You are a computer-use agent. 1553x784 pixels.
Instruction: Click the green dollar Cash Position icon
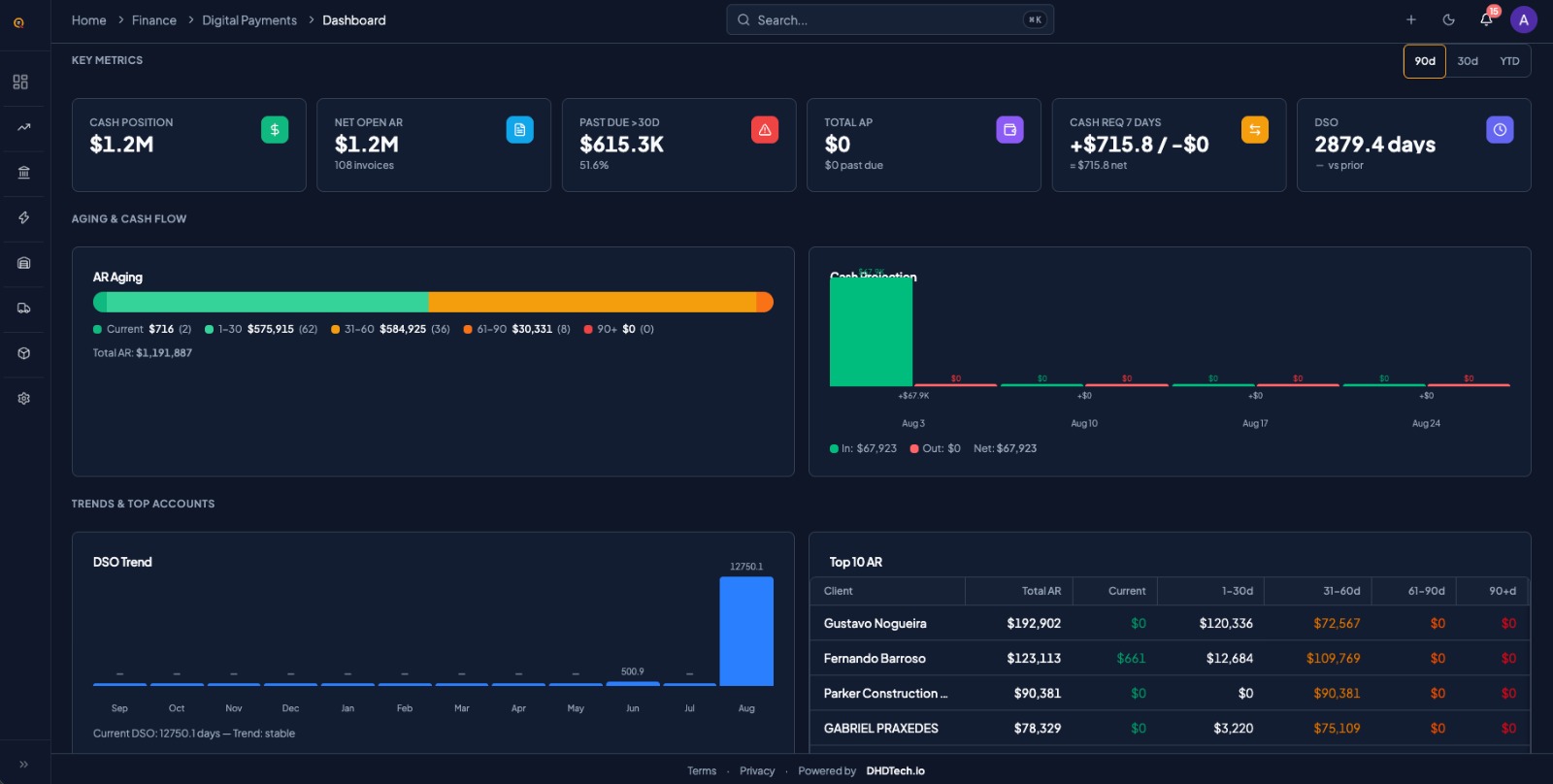(x=275, y=130)
